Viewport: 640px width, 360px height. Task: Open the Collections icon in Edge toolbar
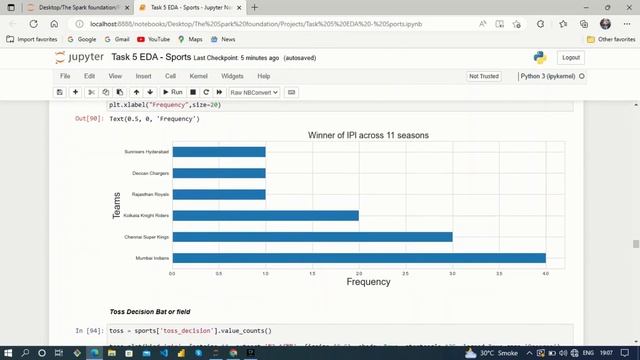(x=584, y=24)
